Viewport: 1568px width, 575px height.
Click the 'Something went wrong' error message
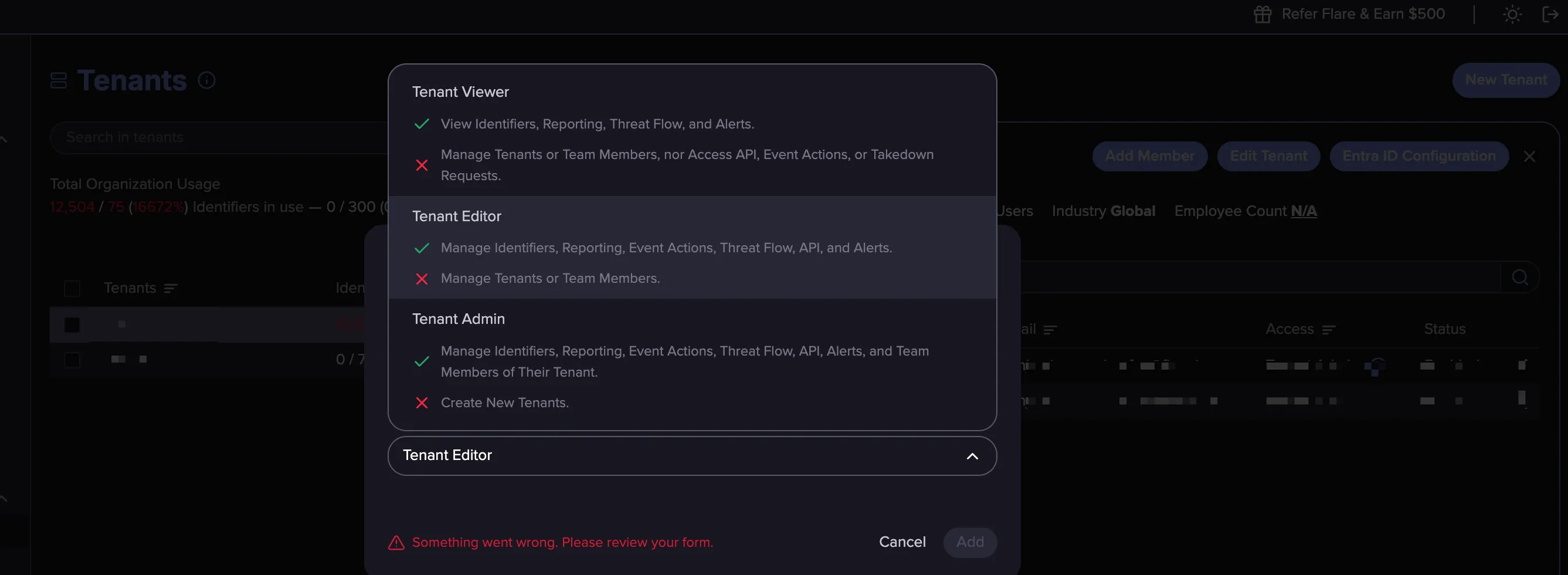coord(562,542)
